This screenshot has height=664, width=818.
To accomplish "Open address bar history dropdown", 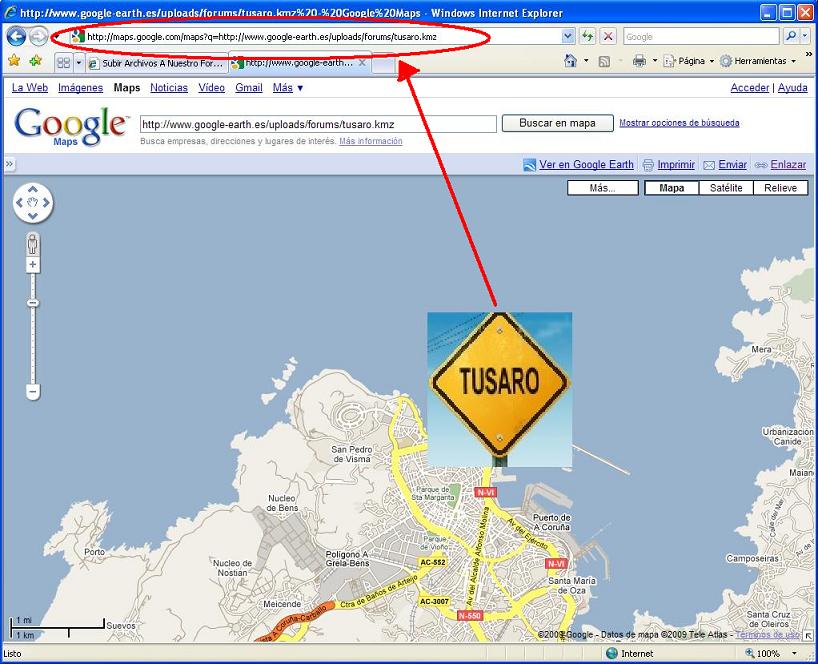I will point(568,36).
